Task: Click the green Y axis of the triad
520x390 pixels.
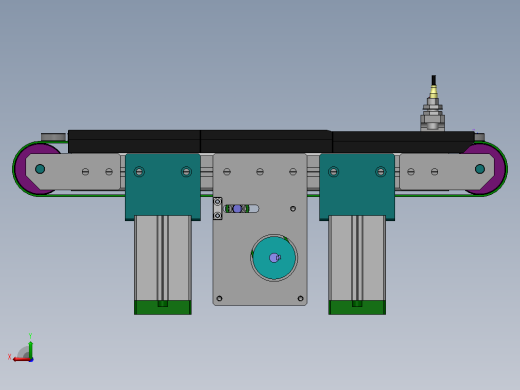Action: pos(31,350)
